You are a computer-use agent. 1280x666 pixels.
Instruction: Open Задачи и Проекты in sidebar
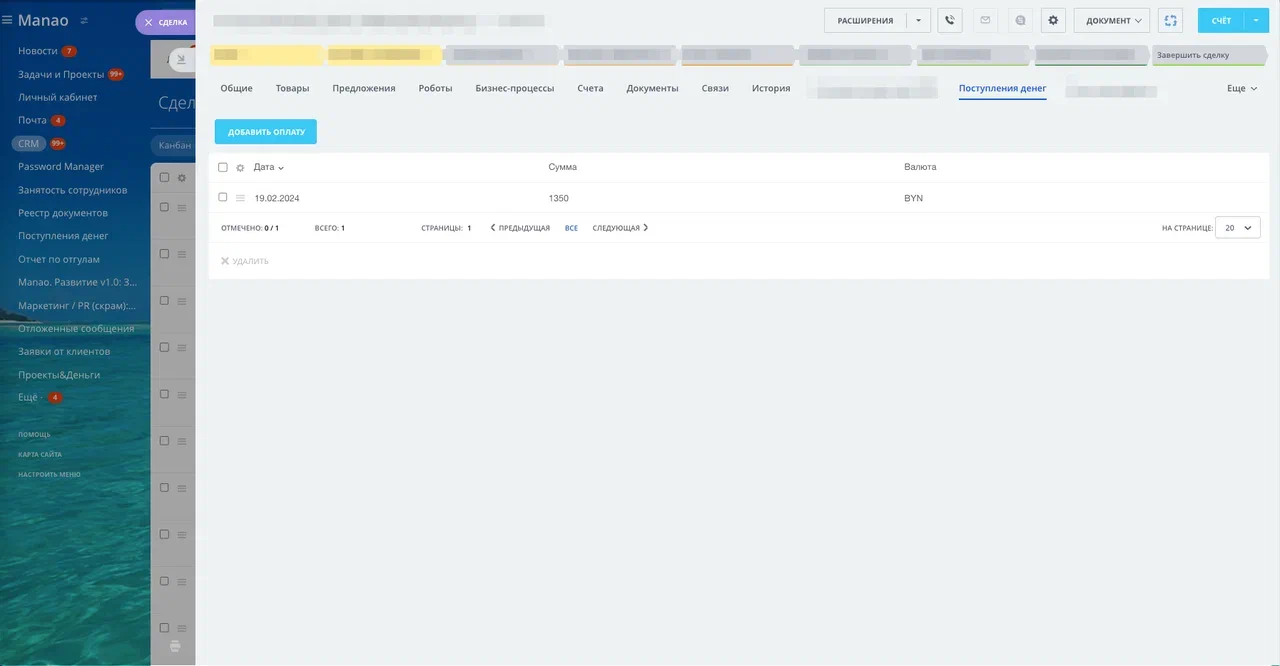coord(61,74)
